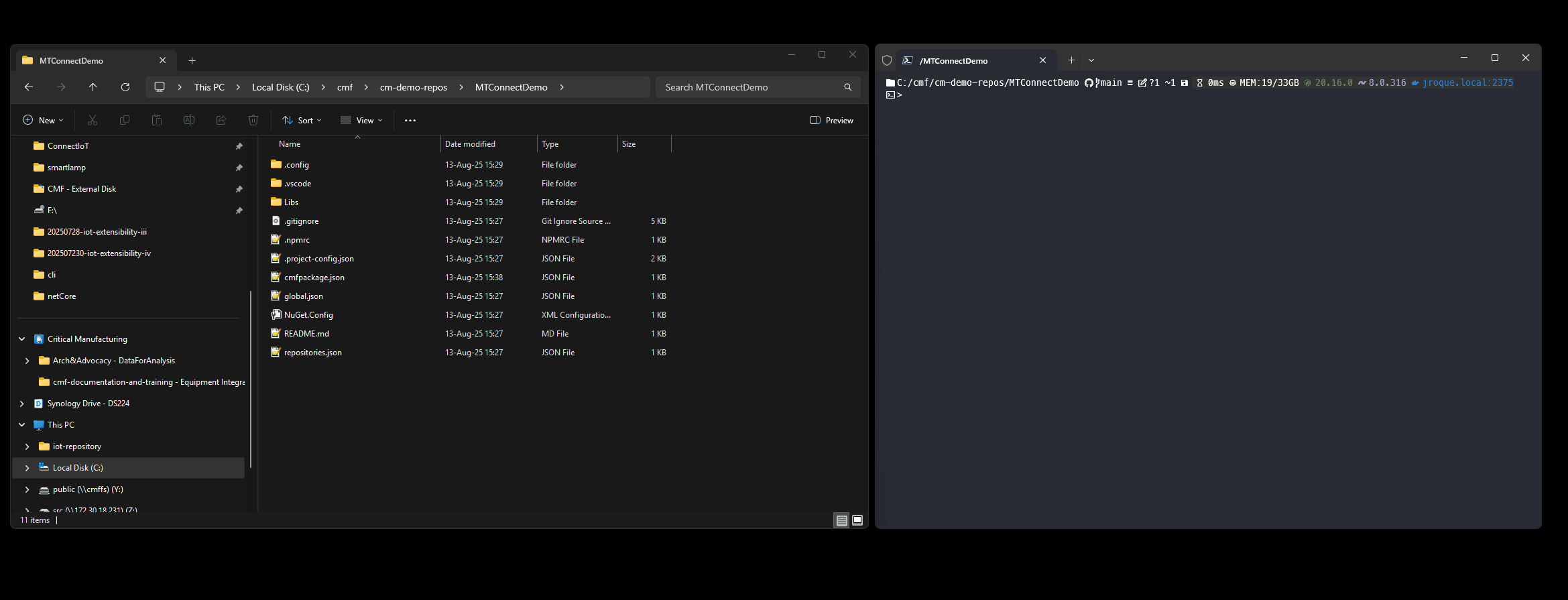Close the MTConnectDemo File Explorer tab

click(x=162, y=60)
